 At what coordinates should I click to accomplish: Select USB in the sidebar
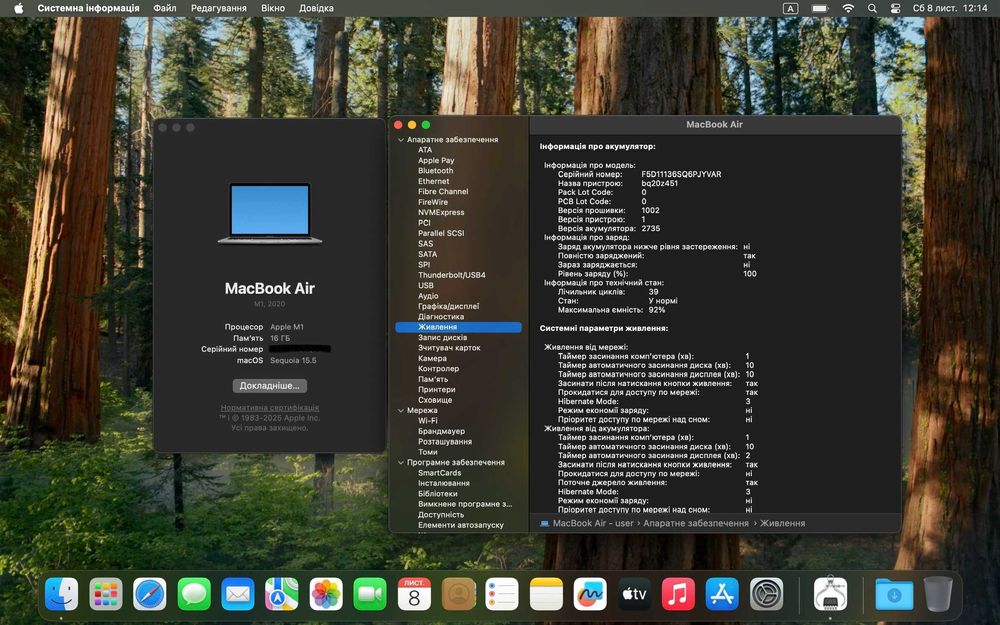(x=425, y=286)
